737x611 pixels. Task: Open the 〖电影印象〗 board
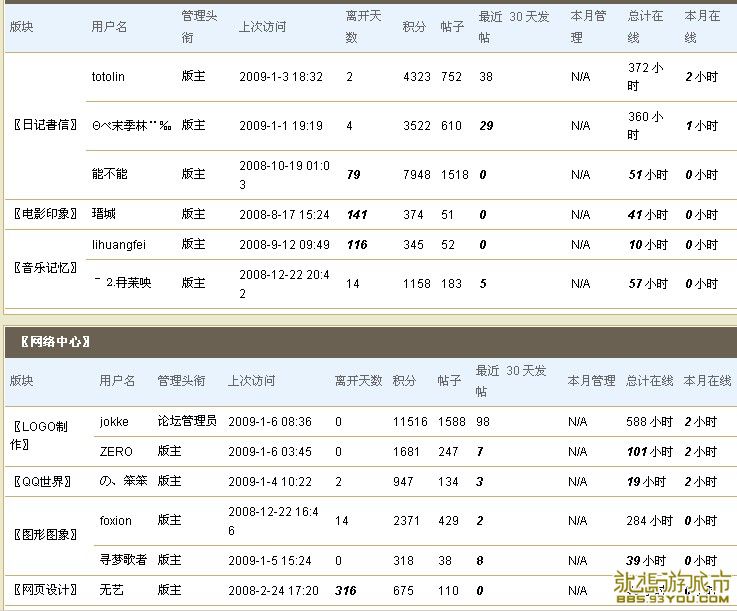(x=44, y=214)
